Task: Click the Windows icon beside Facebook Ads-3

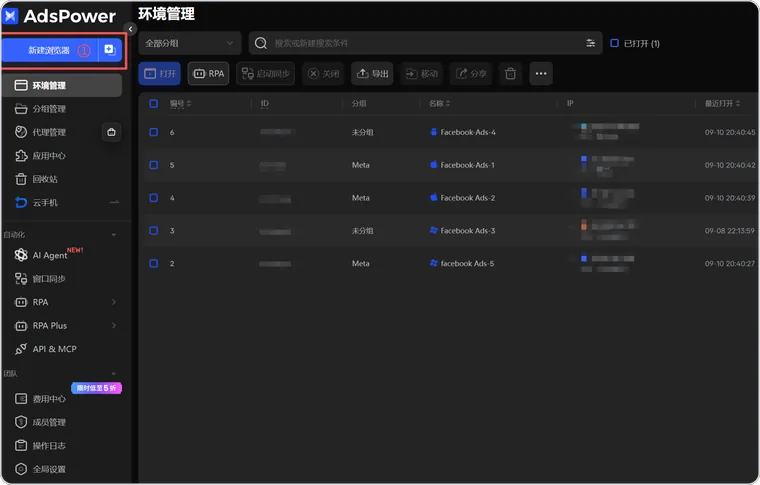Action: pyautogui.click(x=434, y=230)
